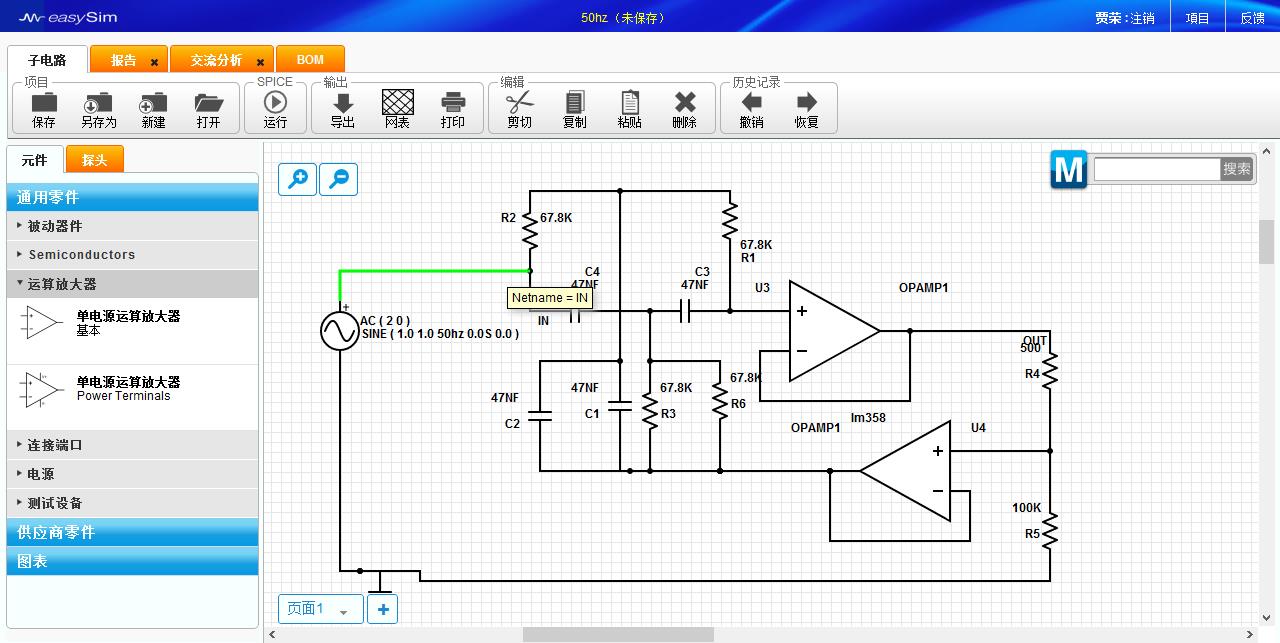Expand the 测试设备 category
Viewport: 1280px width, 643px height.
point(132,503)
